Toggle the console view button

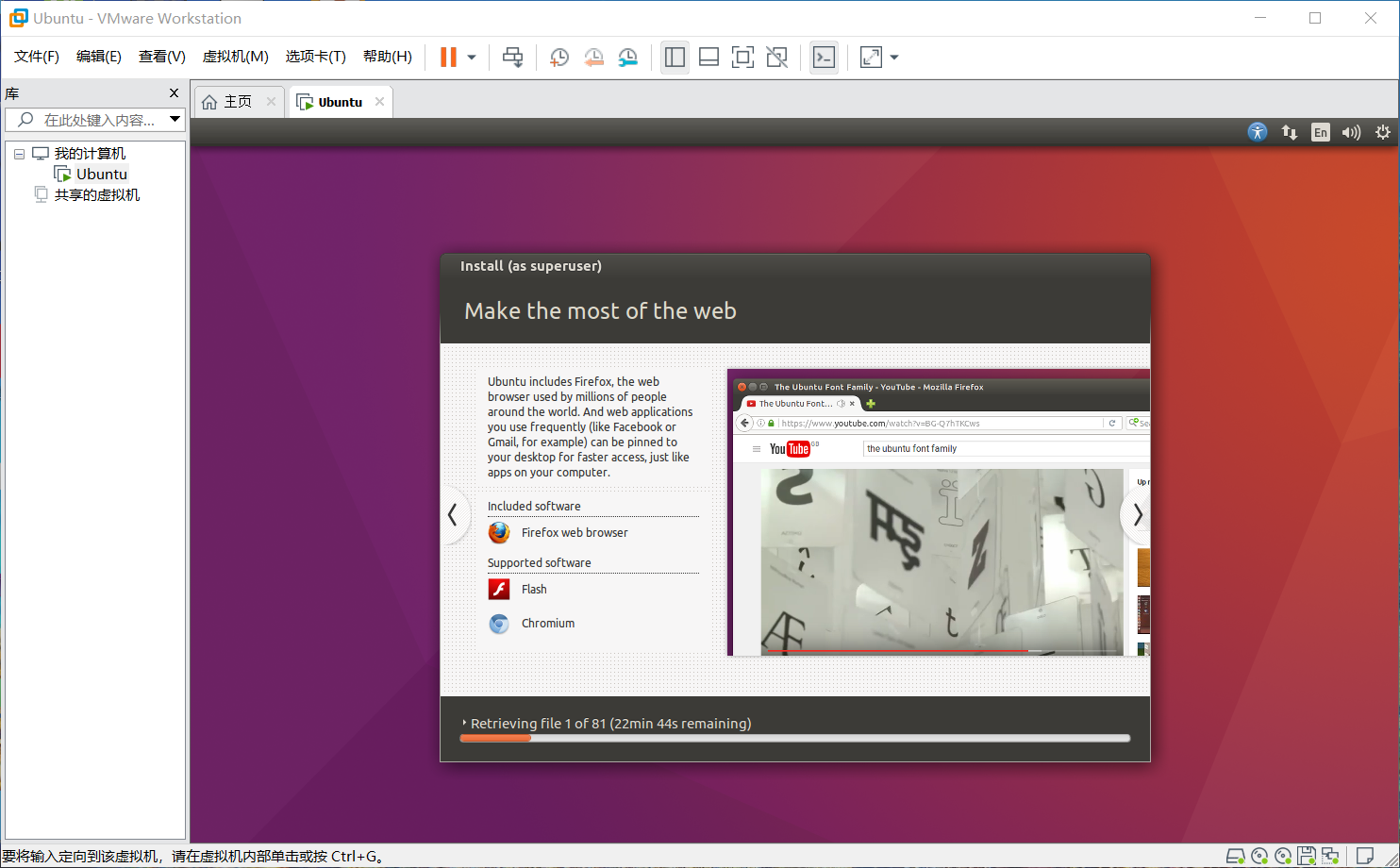[x=824, y=58]
